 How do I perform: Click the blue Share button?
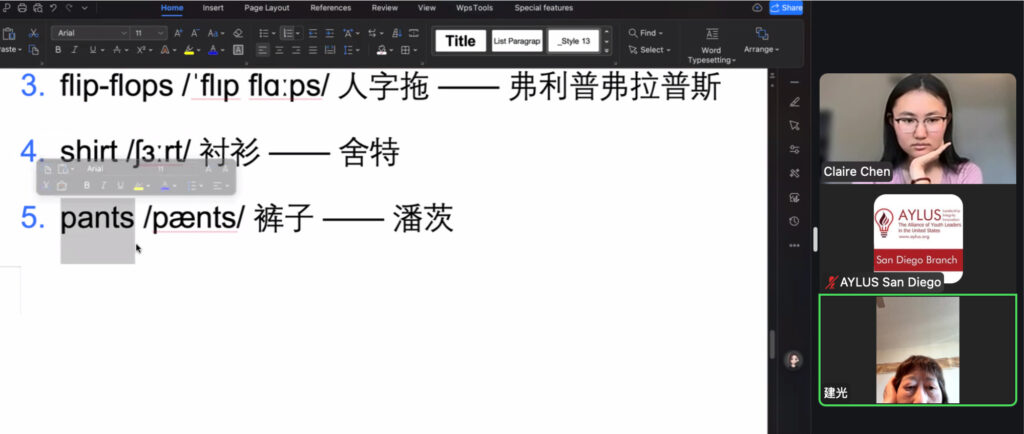pyautogui.click(x=786, y=8)
